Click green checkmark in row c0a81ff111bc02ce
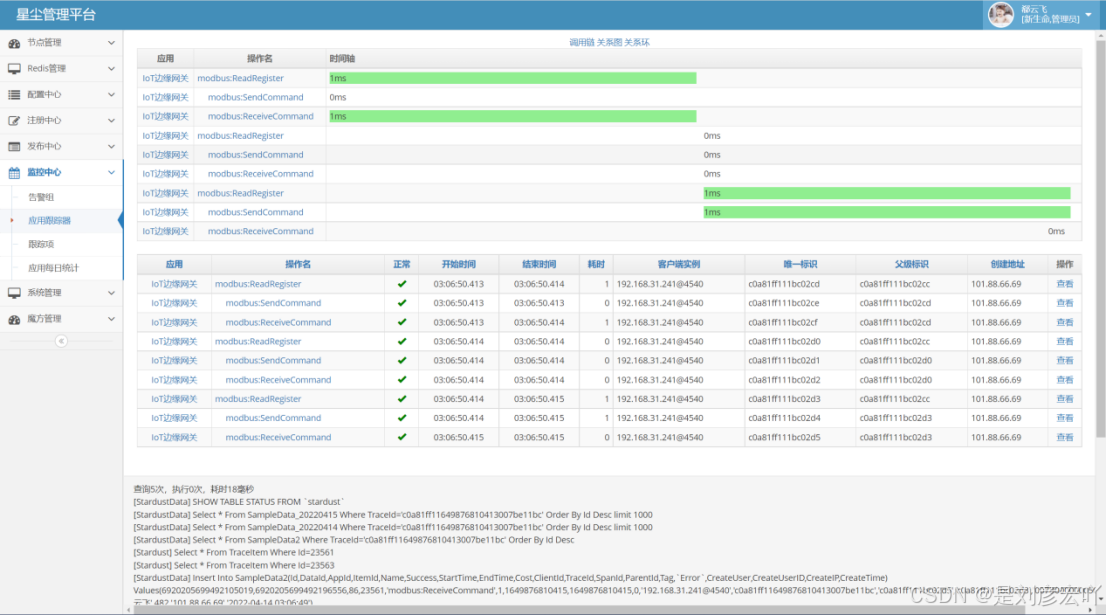Image resolution: width=1106 pixels, height=615 pixels. pos(402,303)
